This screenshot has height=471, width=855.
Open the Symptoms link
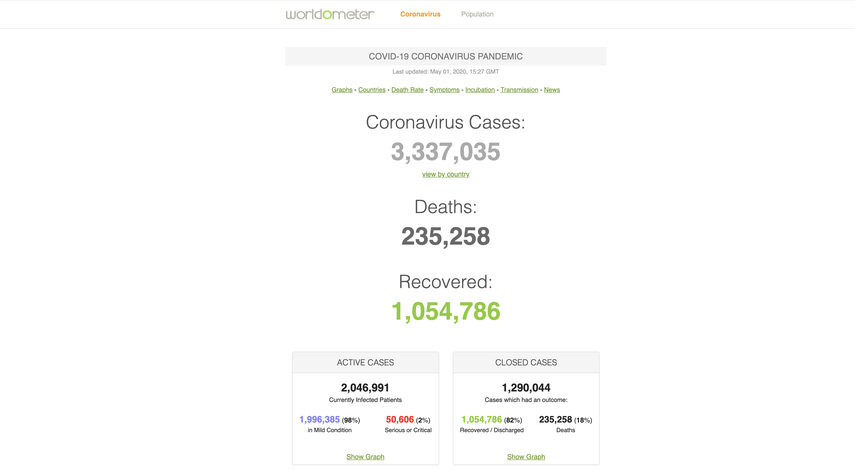pos(444,90)
